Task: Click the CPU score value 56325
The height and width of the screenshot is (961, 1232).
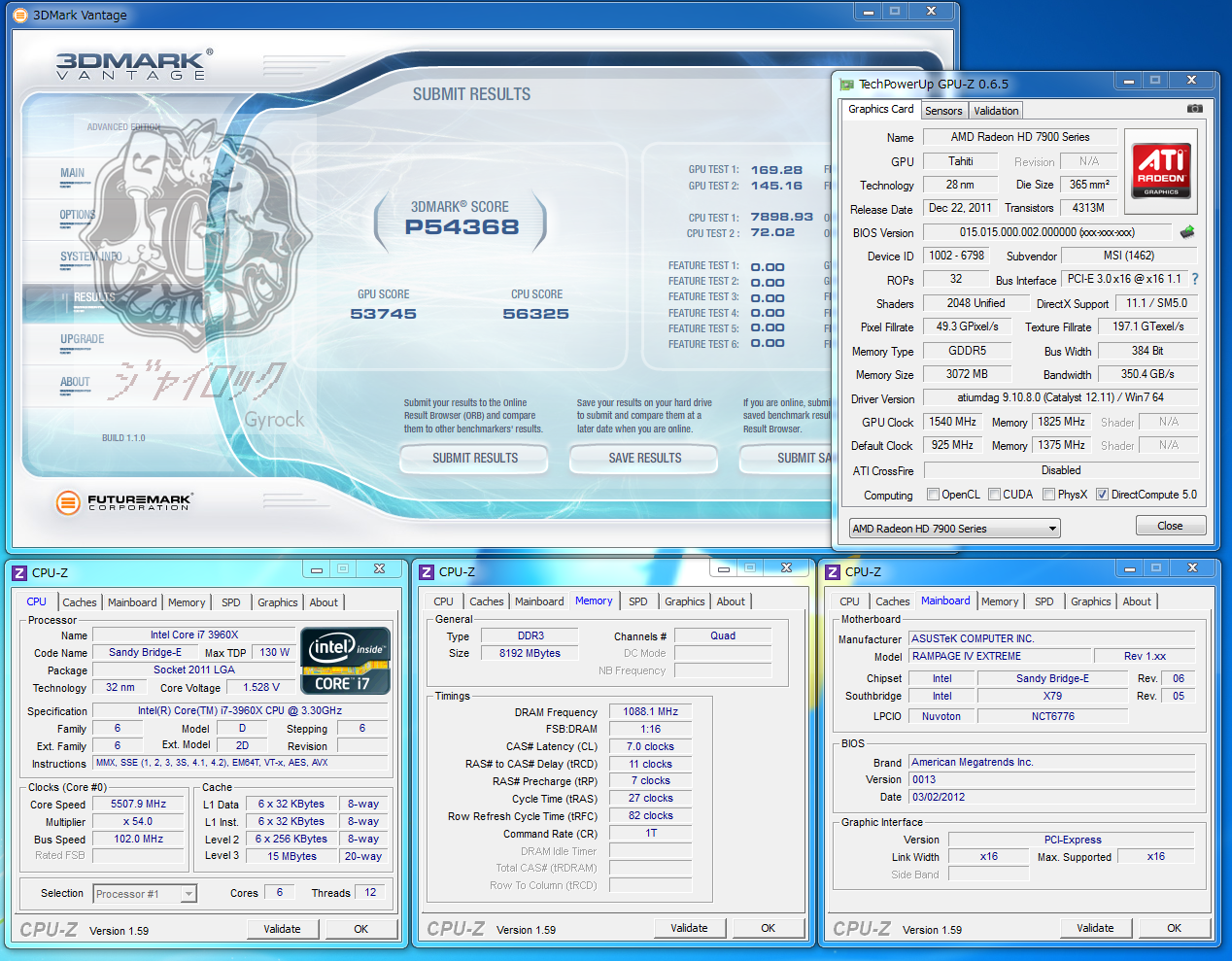Action: 535,314
